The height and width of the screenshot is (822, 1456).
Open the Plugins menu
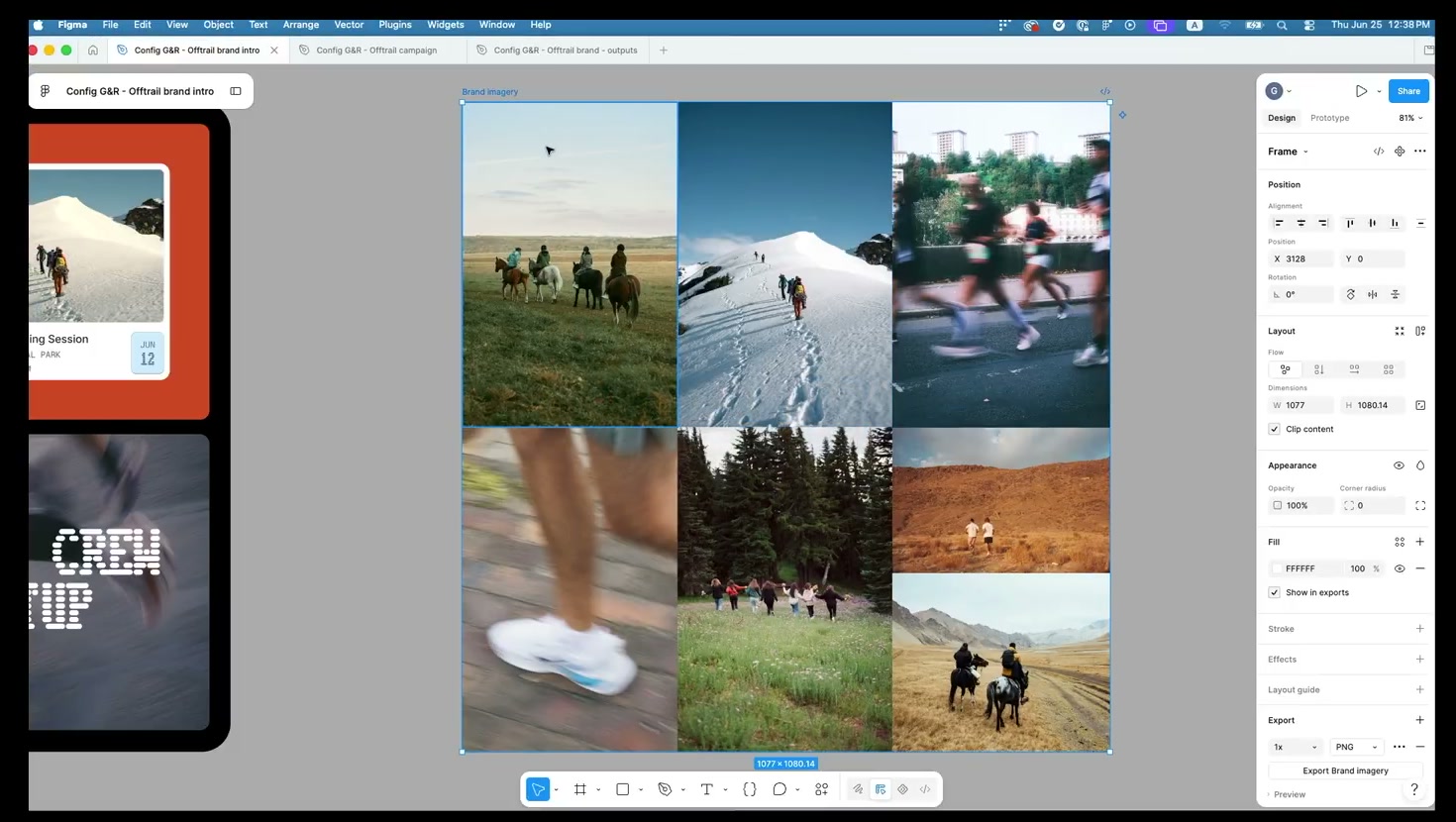click(395, 25)
